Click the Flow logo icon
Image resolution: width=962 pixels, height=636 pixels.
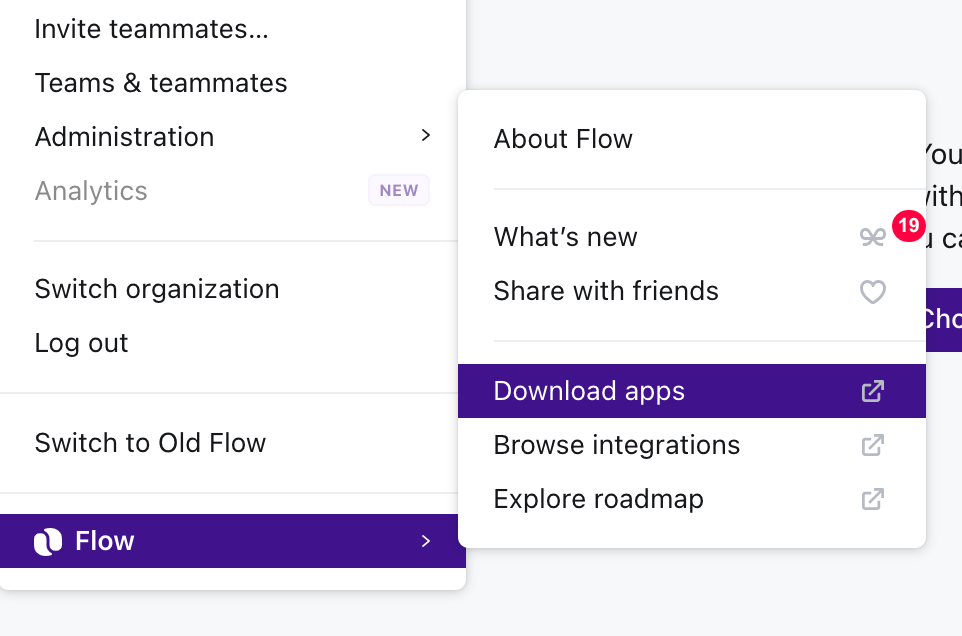[48, 542]
